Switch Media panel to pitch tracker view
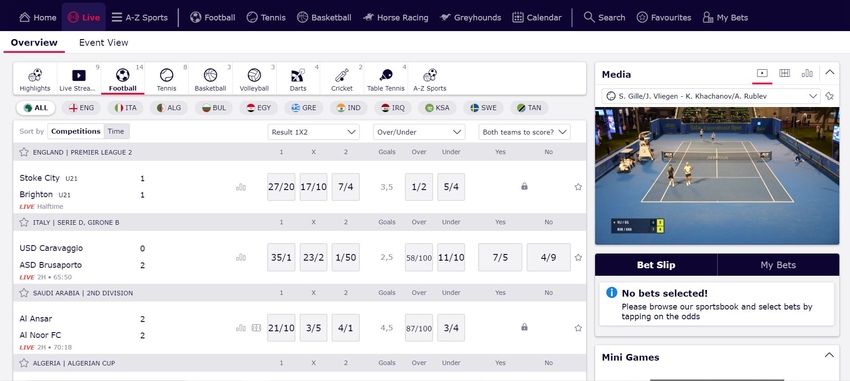 click(784, 73)
